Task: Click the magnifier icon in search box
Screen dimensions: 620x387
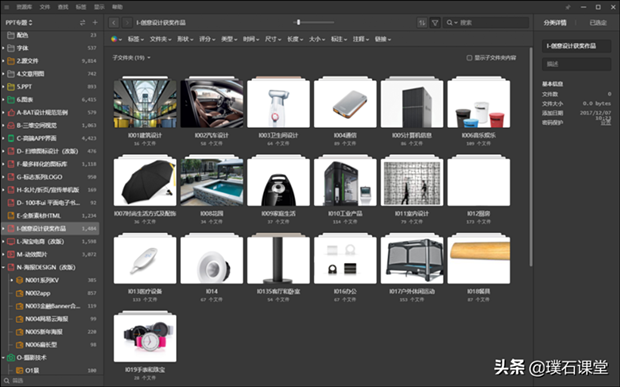Action: pos(450,23)
